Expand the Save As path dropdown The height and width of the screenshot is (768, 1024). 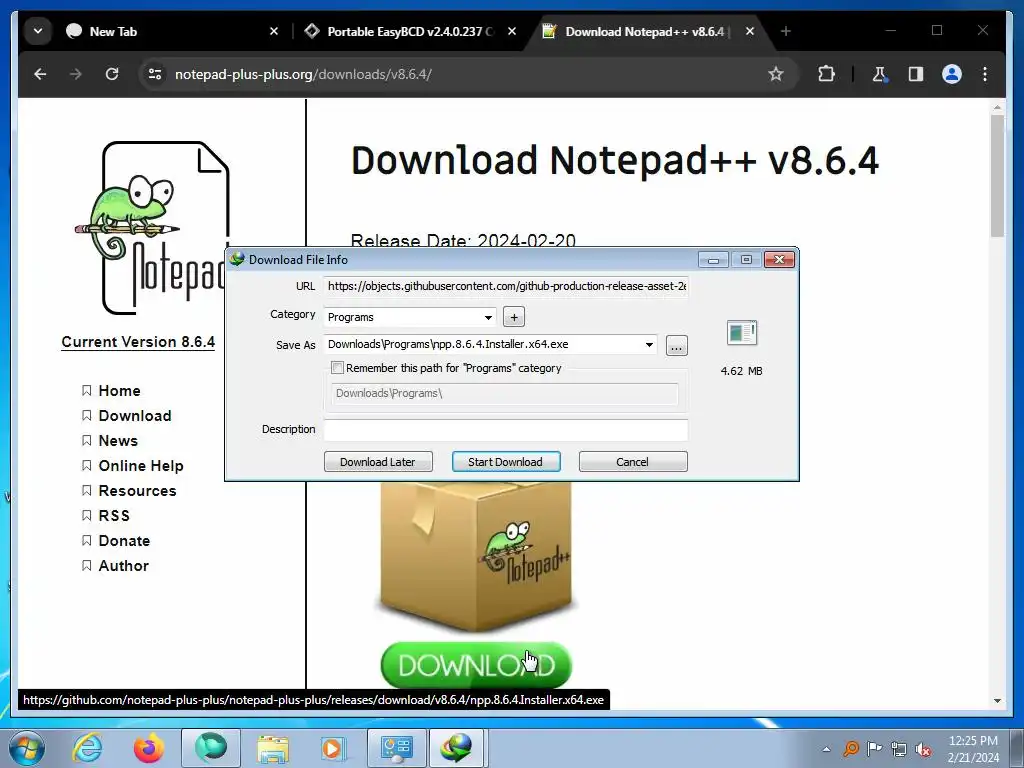(x=649, y=345)
